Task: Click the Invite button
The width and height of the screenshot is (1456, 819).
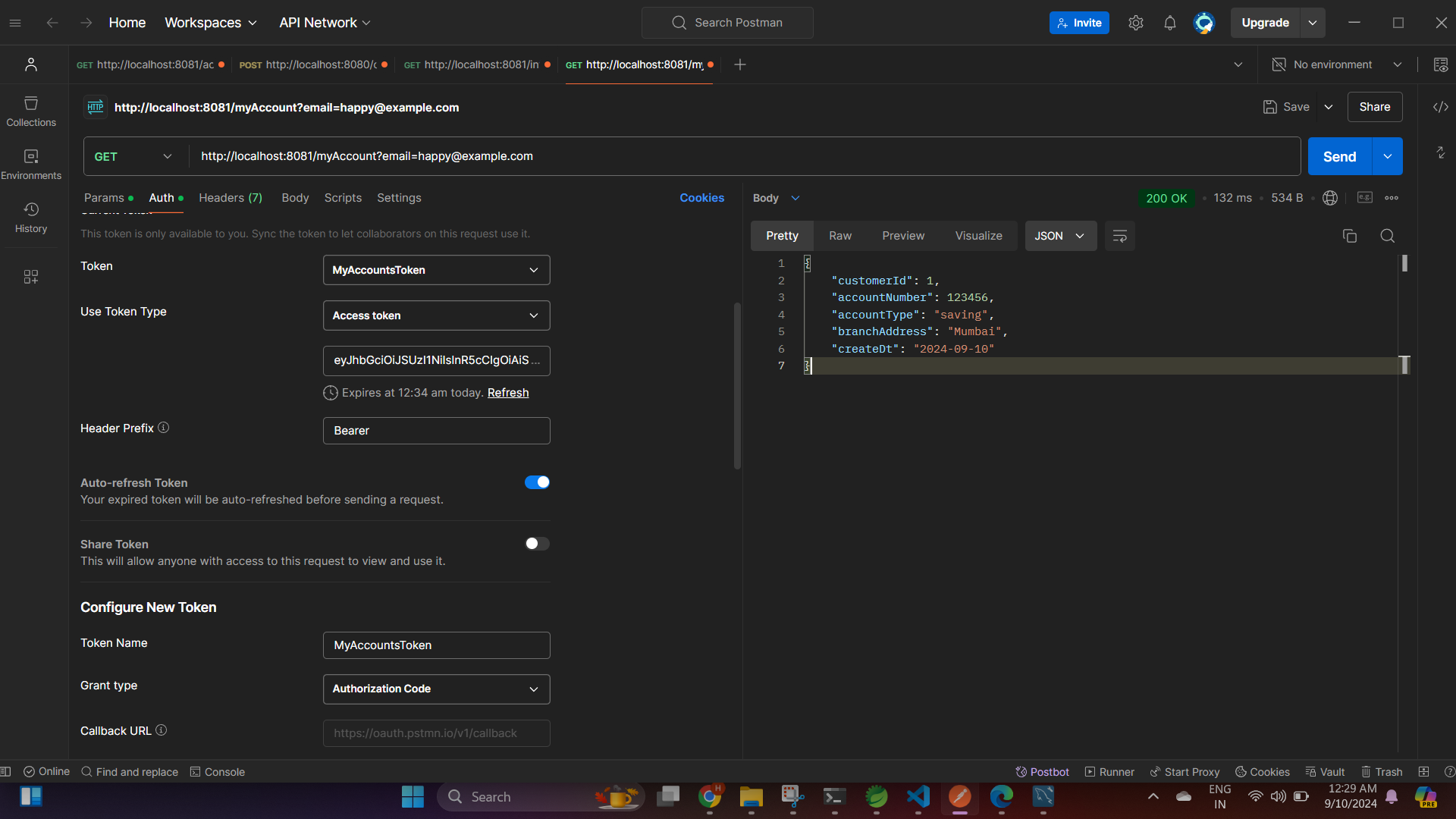Action: 1078,23
